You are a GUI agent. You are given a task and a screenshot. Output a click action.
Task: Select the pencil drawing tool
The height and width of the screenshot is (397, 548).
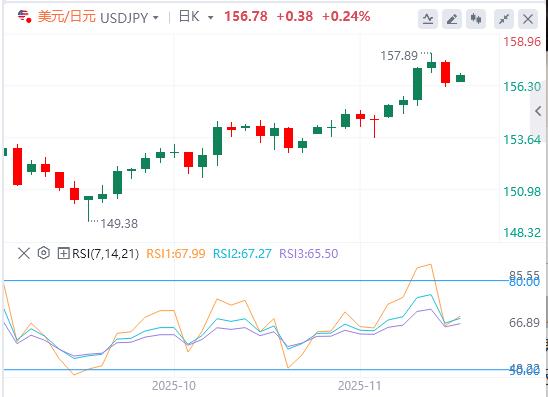[452, 19]
